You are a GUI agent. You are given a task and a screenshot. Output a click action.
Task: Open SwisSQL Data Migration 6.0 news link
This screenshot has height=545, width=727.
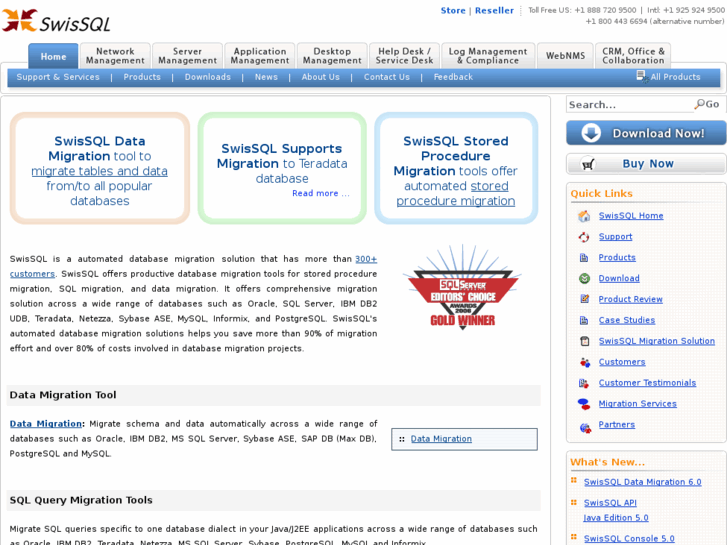(x=642, y=482)
